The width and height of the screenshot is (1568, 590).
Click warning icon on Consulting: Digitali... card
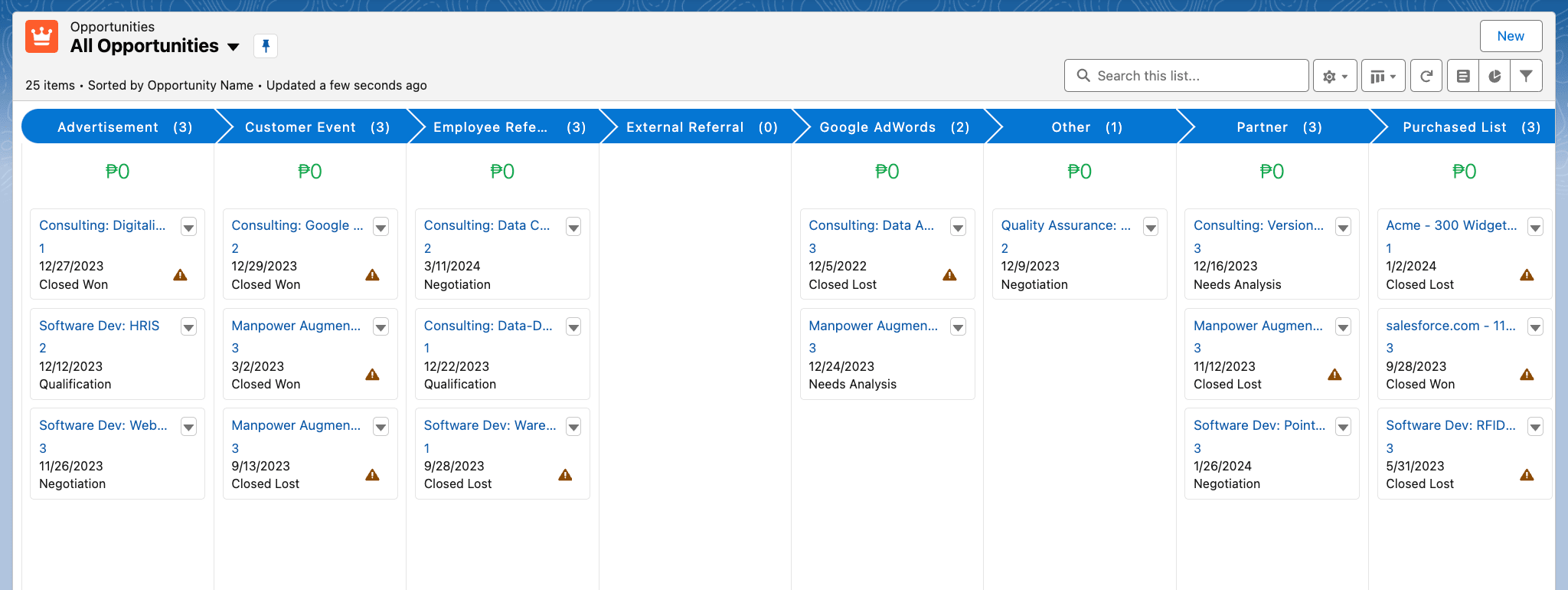click(x=180, y=274)
